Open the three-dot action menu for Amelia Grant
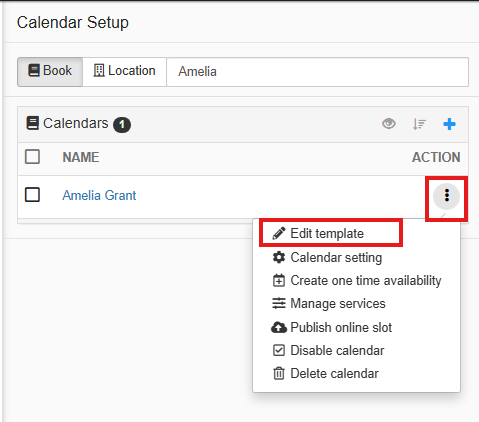479x422 pixels. tap(446, 196)
